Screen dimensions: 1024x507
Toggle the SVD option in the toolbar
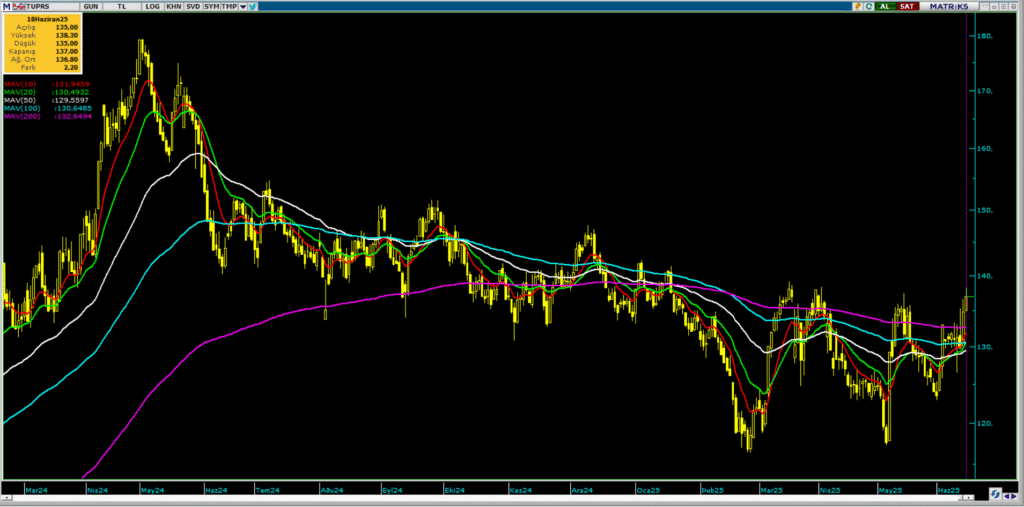(x=191, y=6)
